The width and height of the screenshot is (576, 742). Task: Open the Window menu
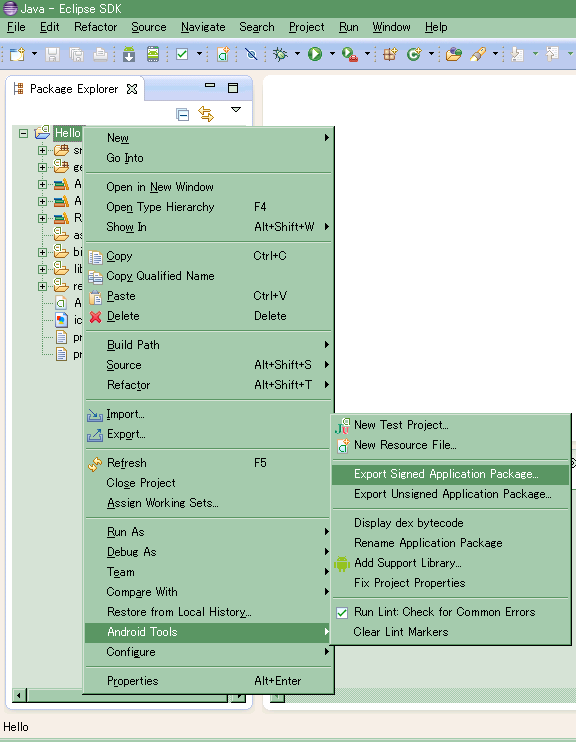391,27
